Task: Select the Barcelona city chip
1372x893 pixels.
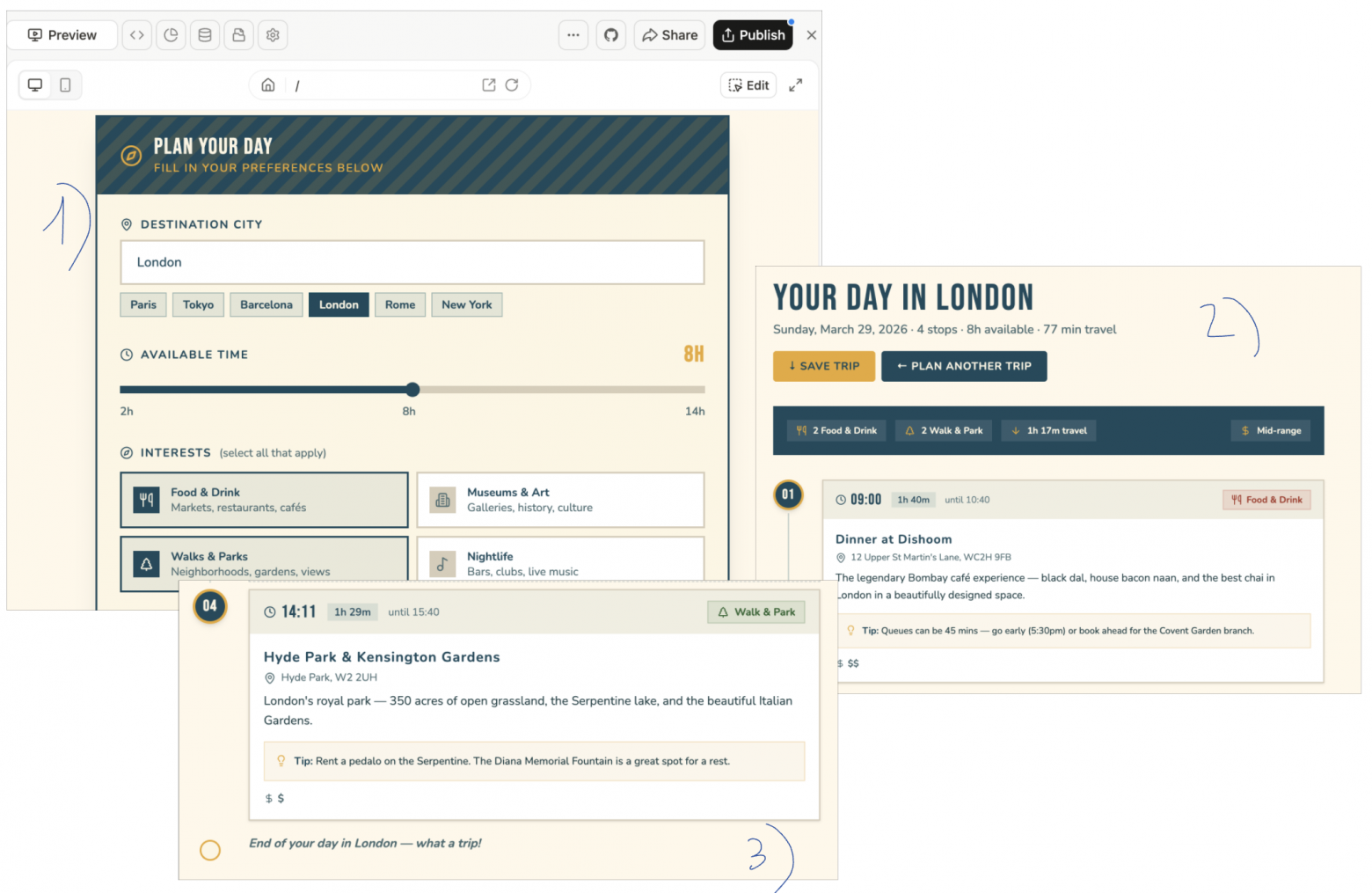Action: point(266,305)
